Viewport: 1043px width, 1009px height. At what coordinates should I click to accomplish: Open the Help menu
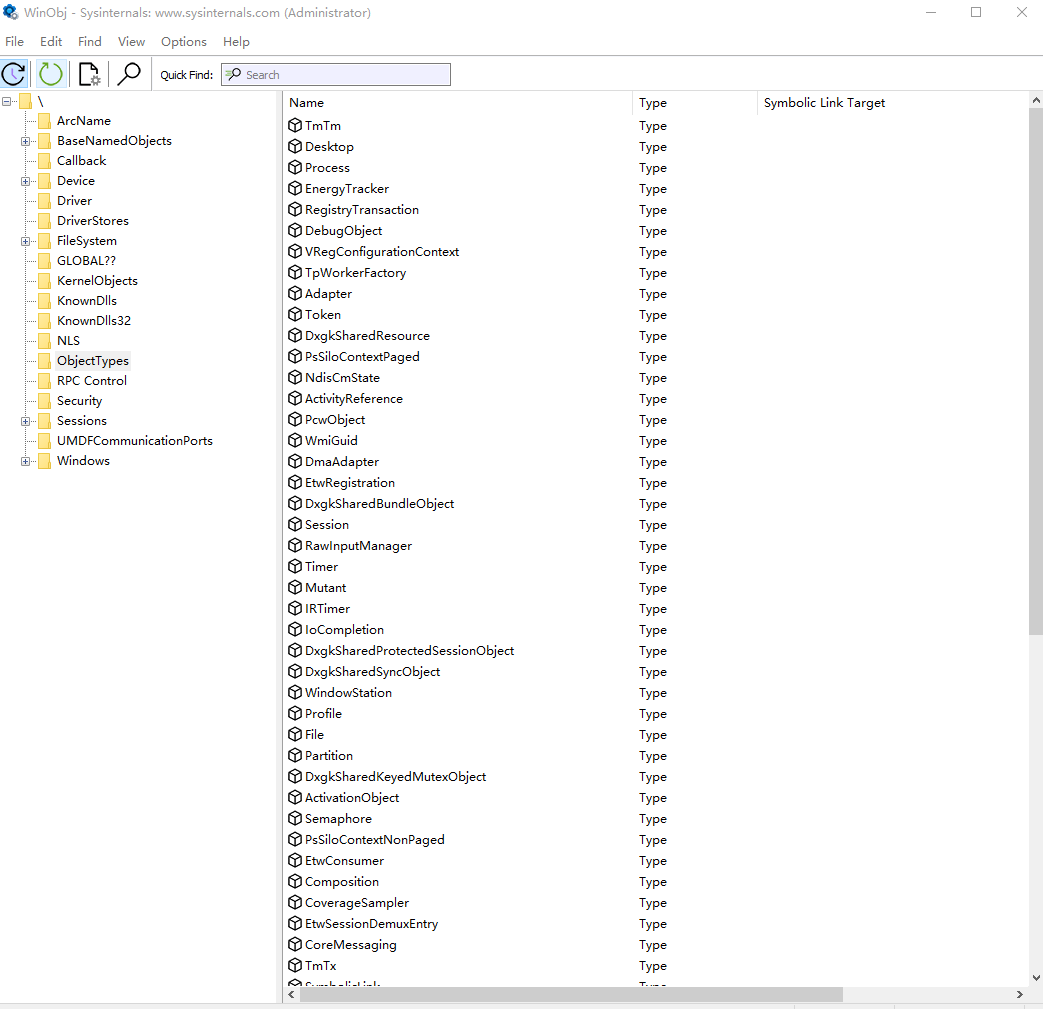point(236,41)
